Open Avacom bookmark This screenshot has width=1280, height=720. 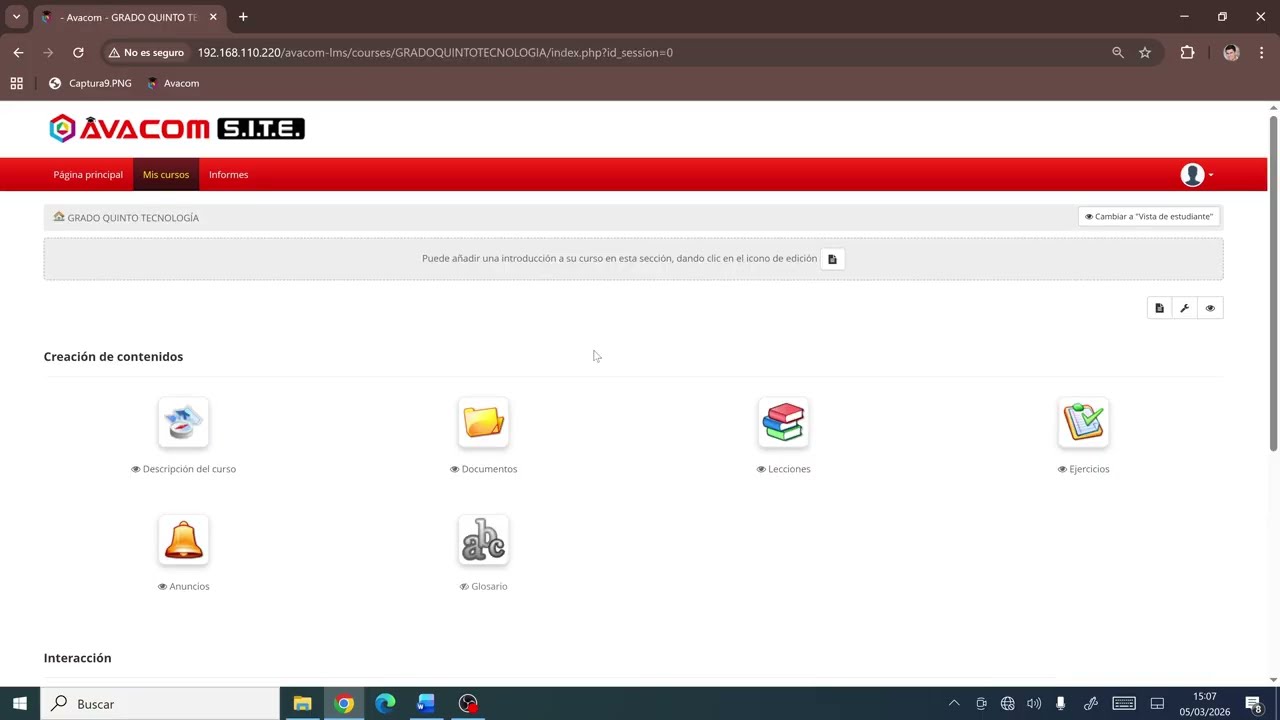(x=173, y=83)
